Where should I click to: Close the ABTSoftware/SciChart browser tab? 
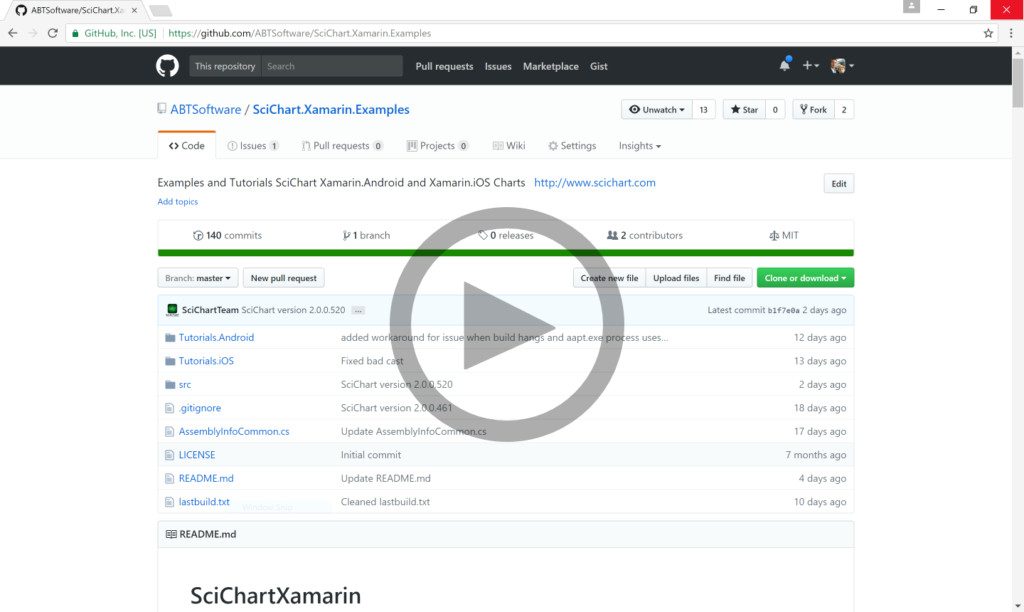(x=134, y=10)
